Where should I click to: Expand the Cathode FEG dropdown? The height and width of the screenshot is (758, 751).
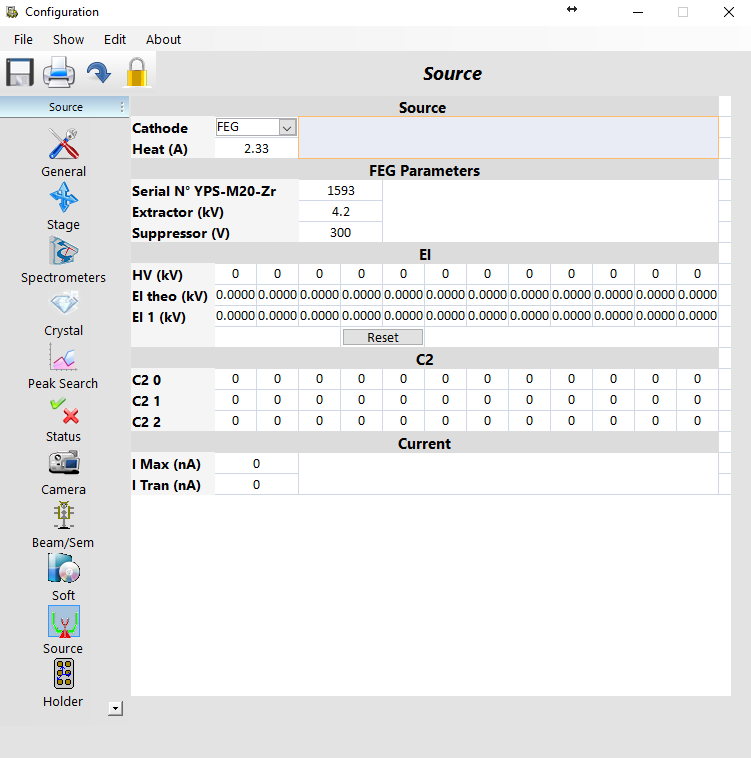[x=287, y=128]
